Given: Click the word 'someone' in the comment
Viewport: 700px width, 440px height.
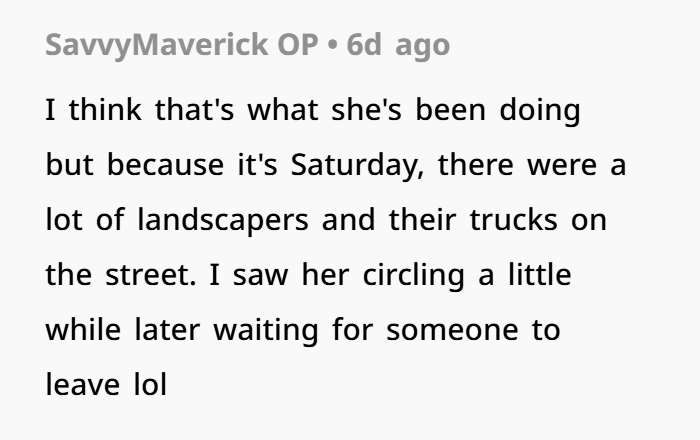Looking at the screenshot, I should coord(452,330).
